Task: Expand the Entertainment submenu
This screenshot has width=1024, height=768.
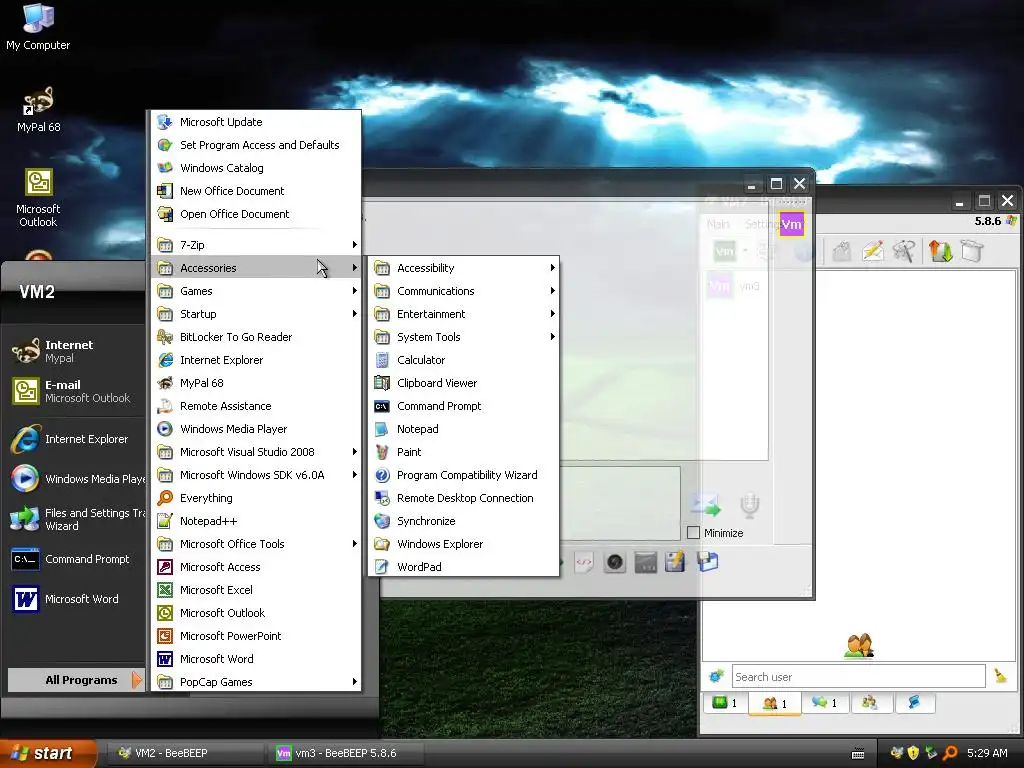Action: tap(464, 313)
